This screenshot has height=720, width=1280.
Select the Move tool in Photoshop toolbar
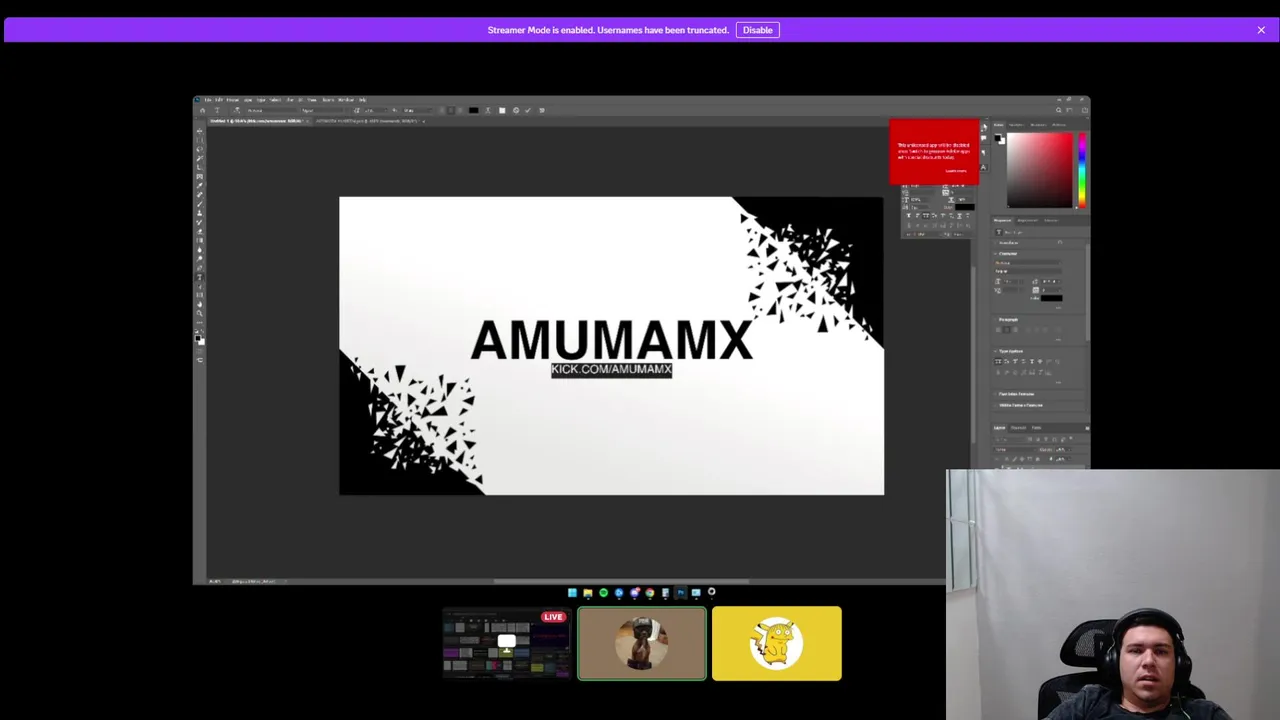coord(199,131)
